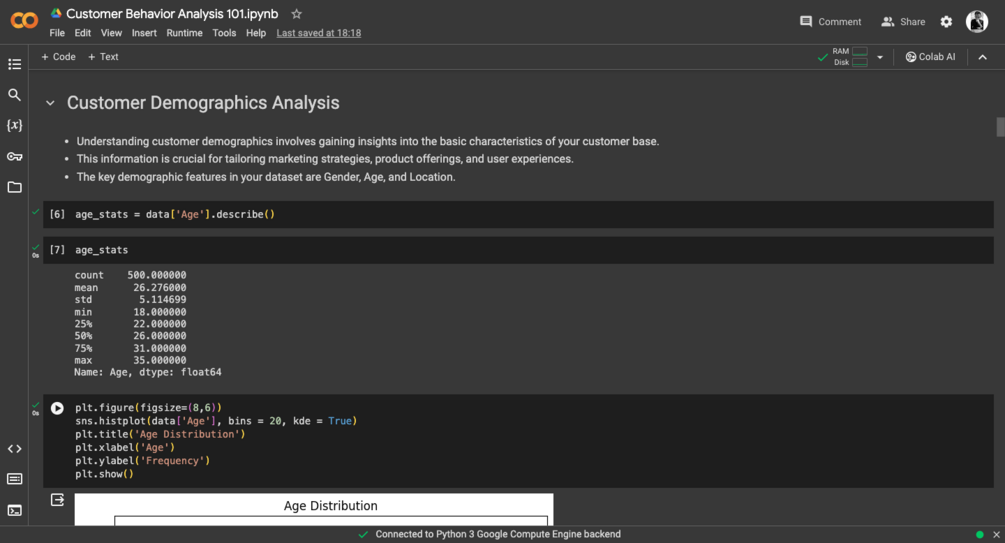The image size is (1005, 543).
Task: Star the notebook title
Action: pos(296,14)
